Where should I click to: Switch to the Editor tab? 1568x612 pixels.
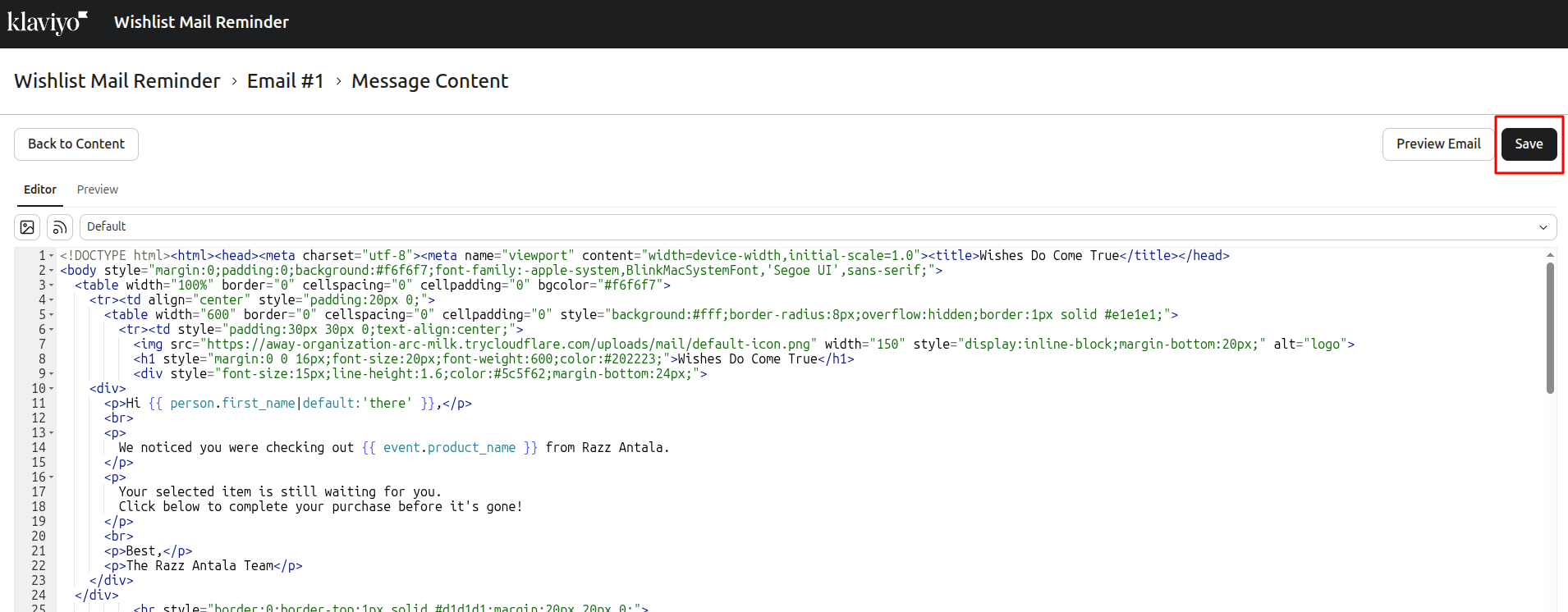40,190
